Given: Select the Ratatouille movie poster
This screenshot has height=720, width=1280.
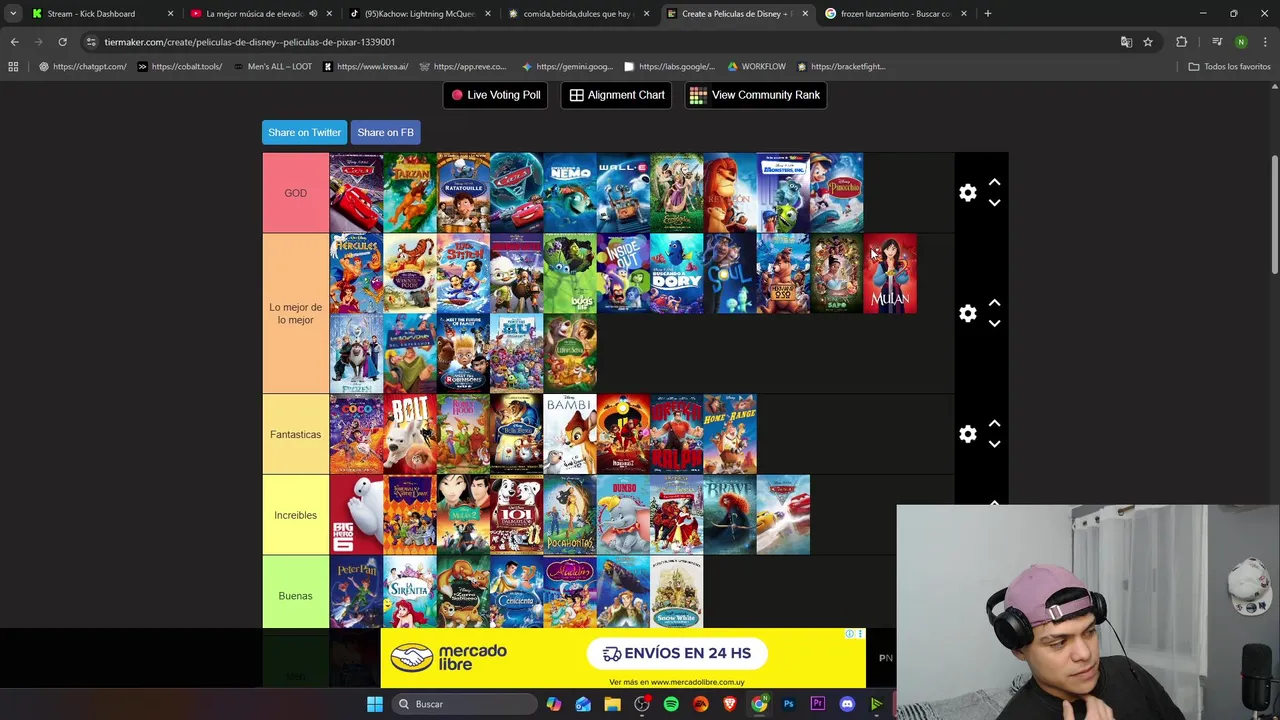Looking at the screenshot, I should pyautogui.click(x=463, y=193).
